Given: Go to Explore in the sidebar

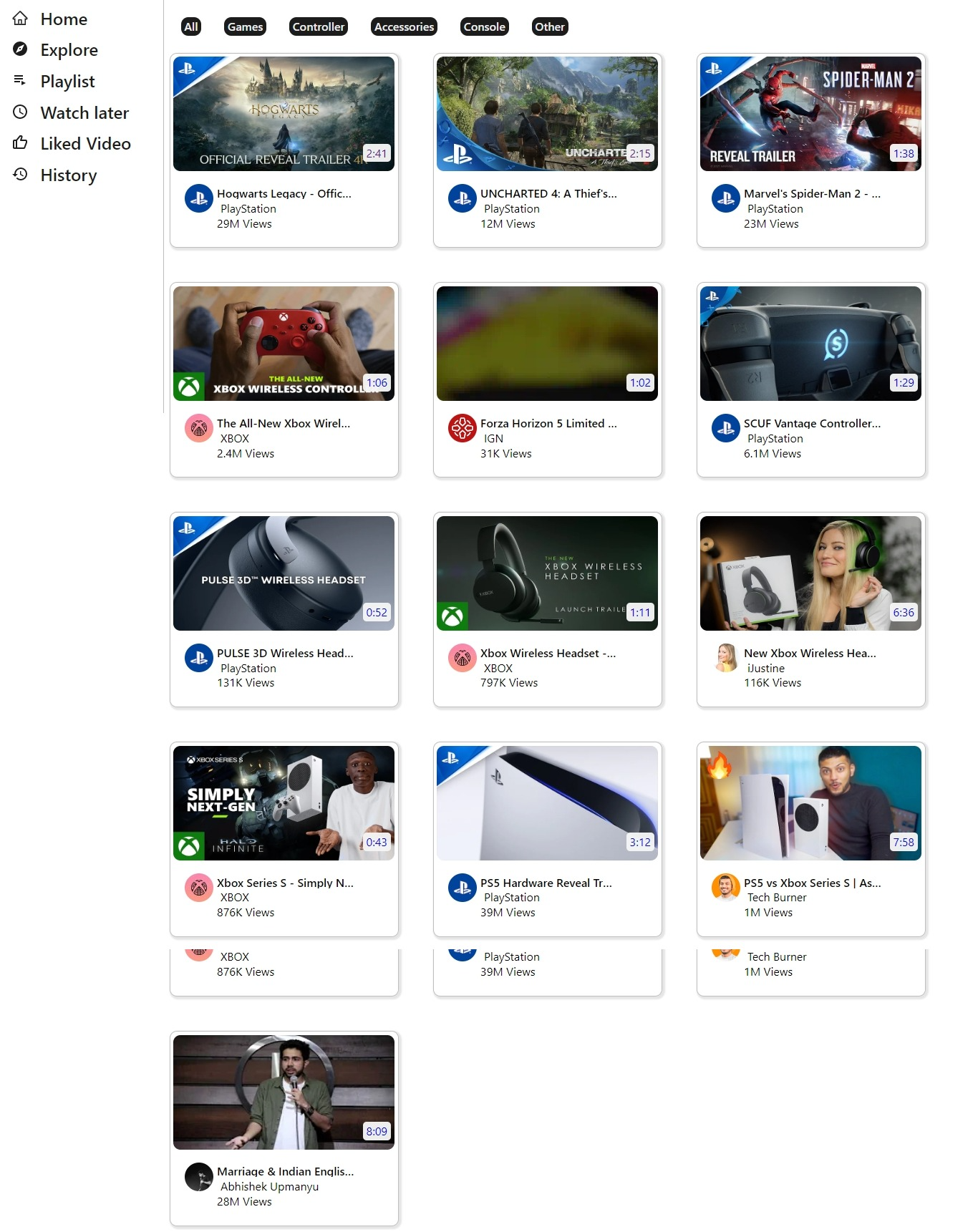Looking at the screenshot, I should 69,50.
